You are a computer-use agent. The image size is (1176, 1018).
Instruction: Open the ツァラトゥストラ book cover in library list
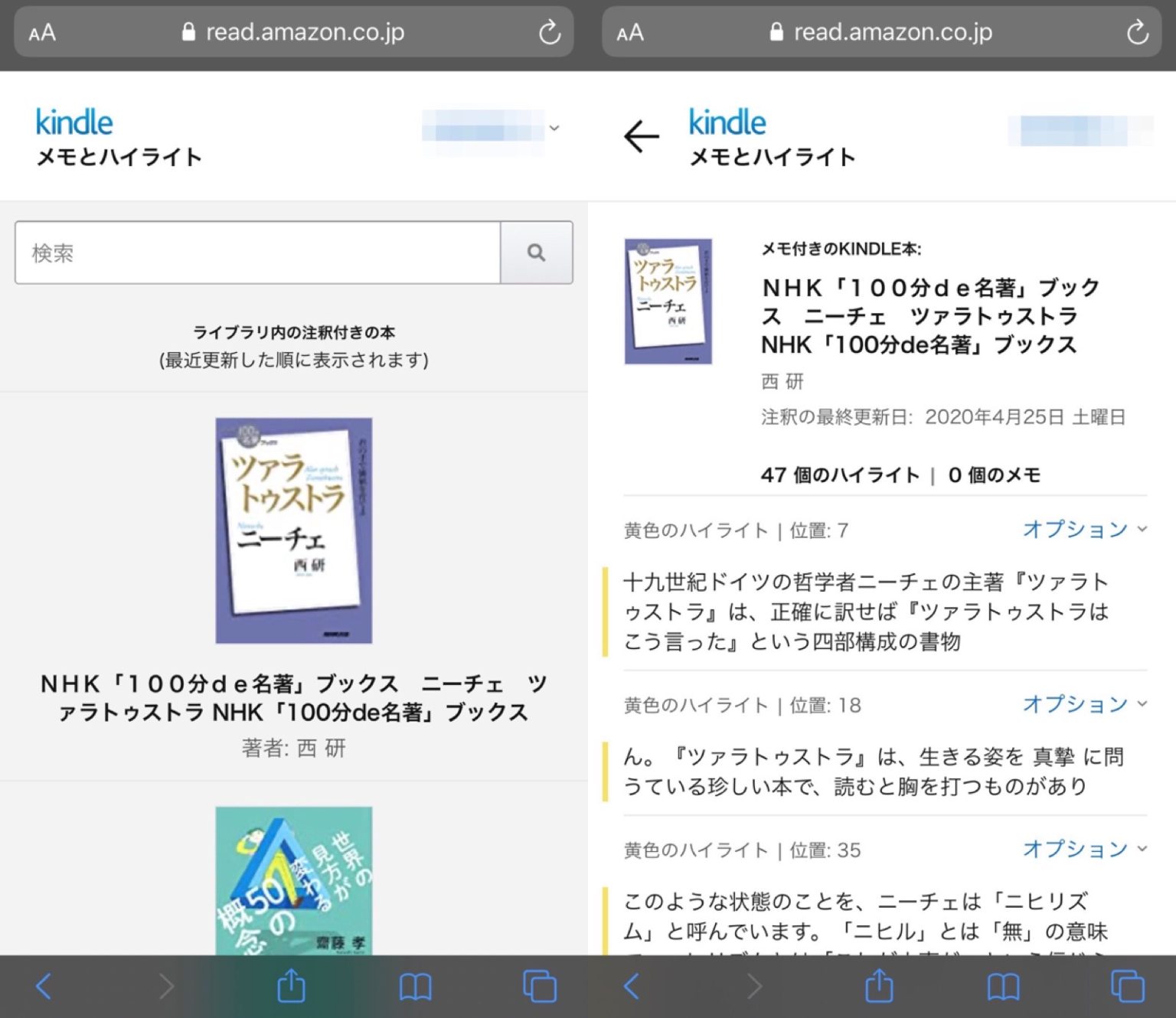[294, 530]
